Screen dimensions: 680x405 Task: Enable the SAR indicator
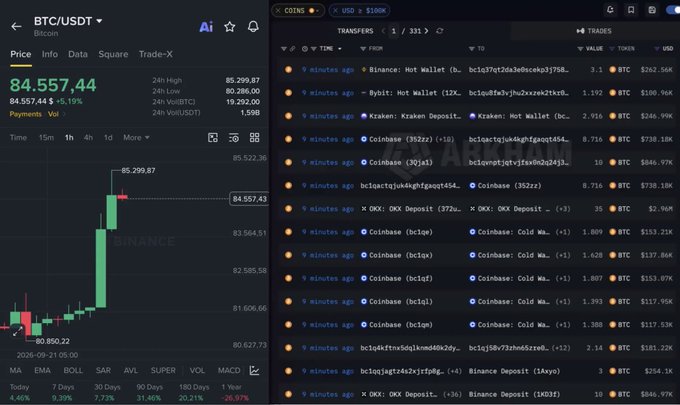click(103, 370)
